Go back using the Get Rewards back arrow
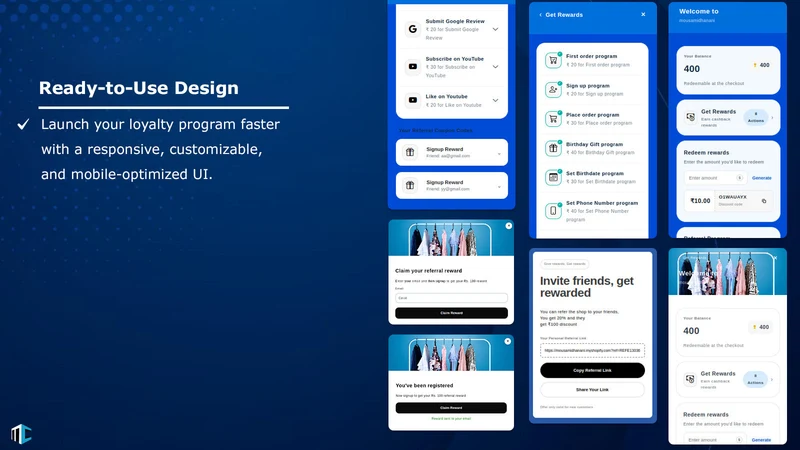The height and width of the screenshot is (450, 800). point(540,15)
